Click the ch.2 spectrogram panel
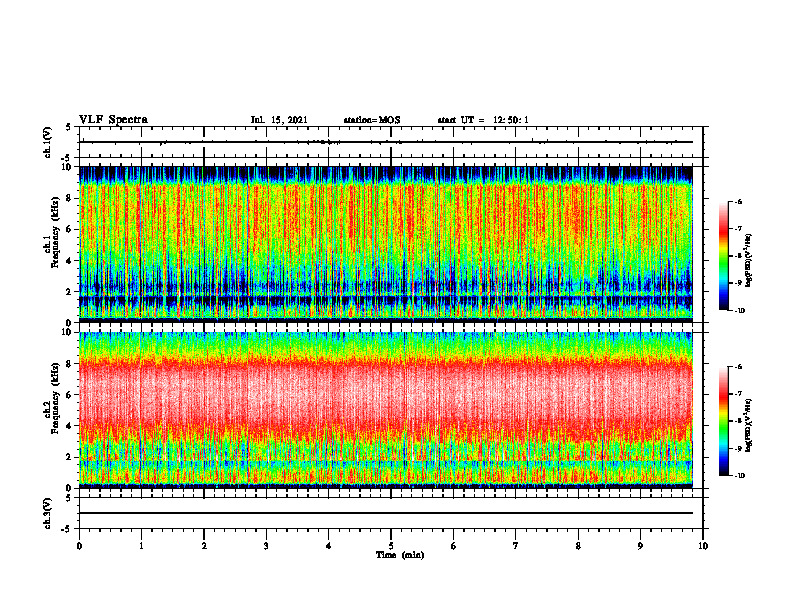 tap(386, 410)
